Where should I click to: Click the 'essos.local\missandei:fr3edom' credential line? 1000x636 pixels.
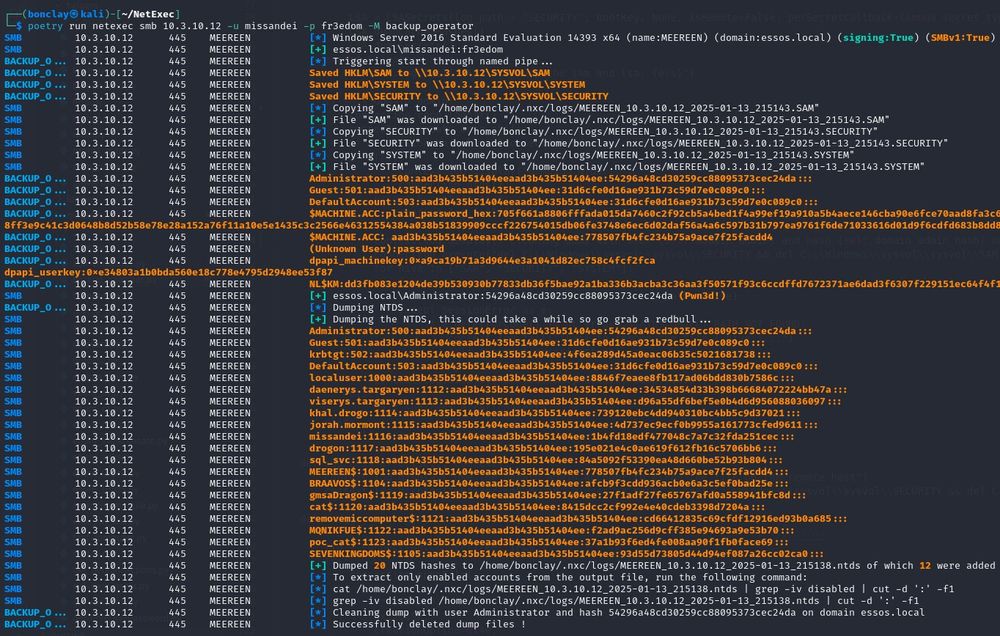pyautogui.click(x=417, y=50)
